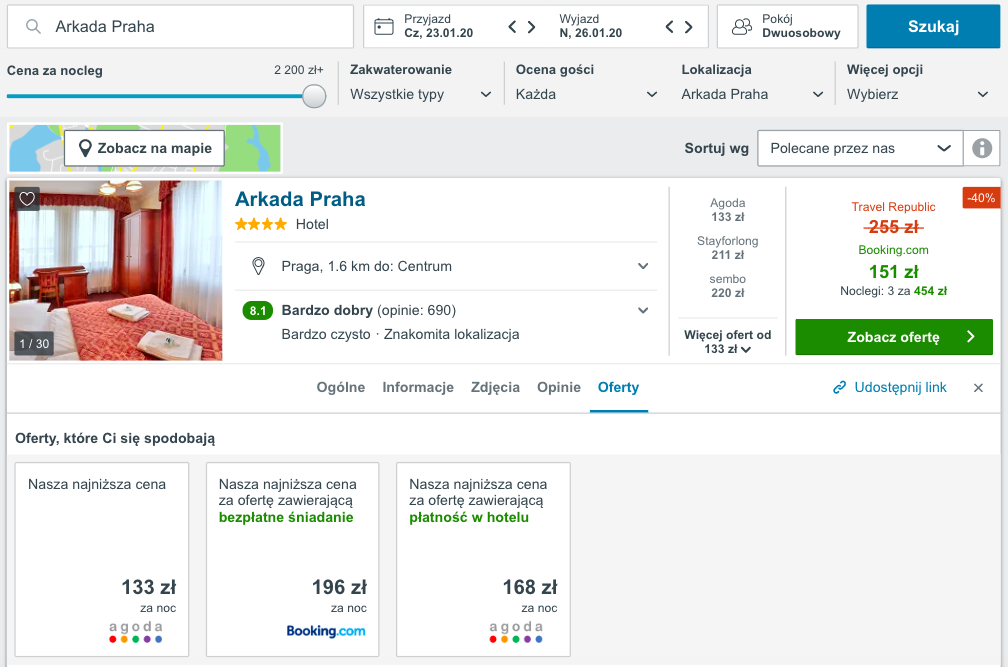
Task: Close the hotel details panel
Action: click(x=978, y=388)
